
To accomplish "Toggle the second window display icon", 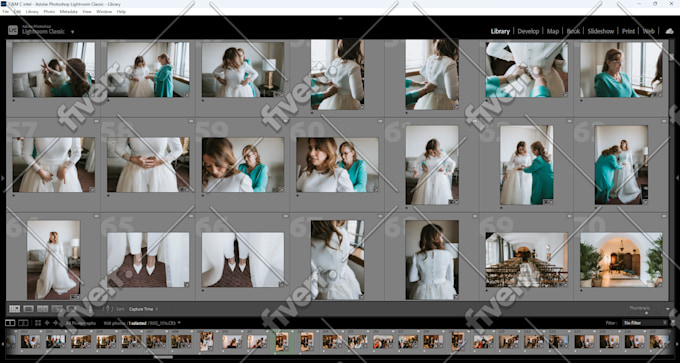I will (23, 323).
